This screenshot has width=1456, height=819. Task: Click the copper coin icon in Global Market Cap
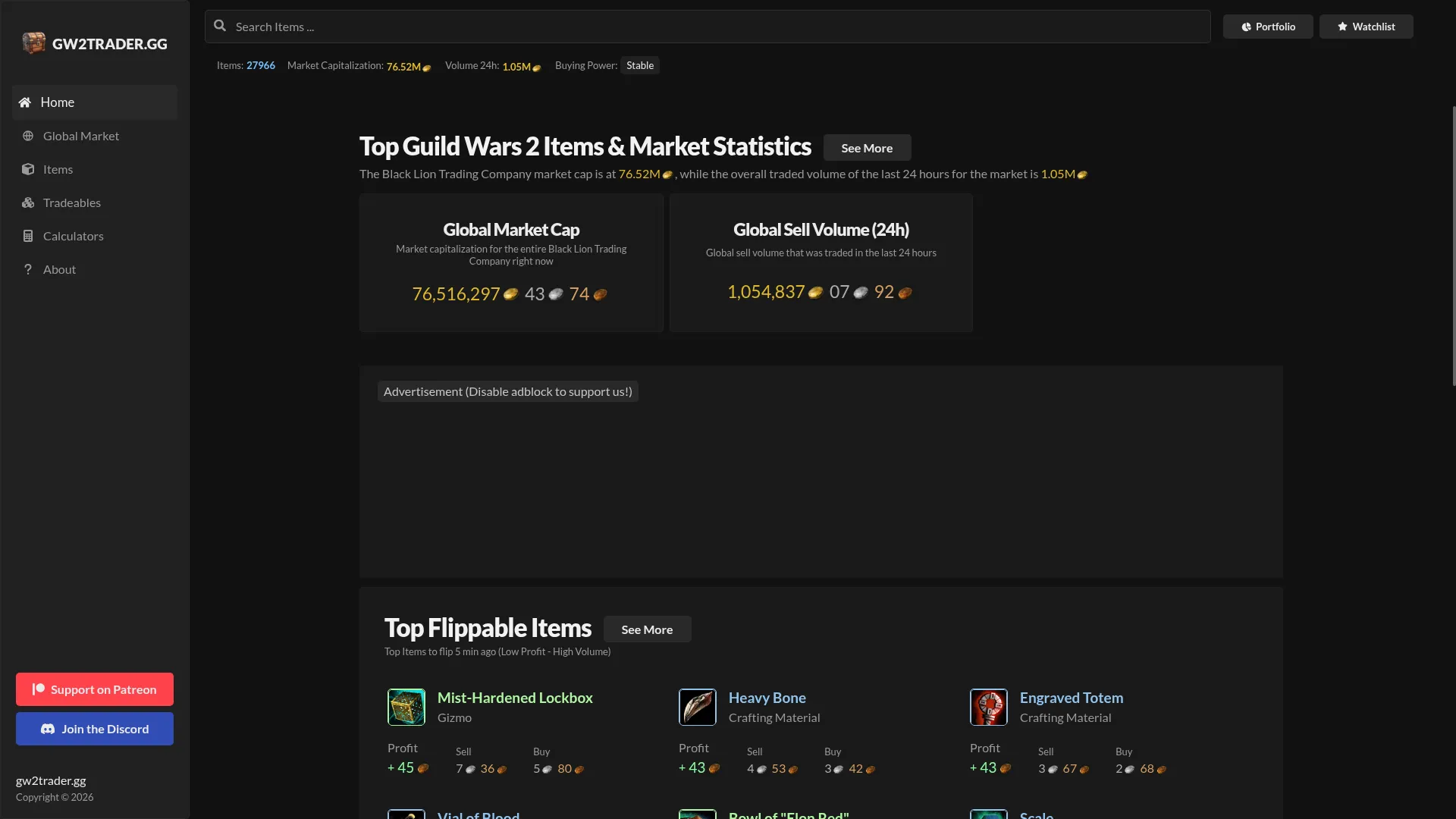[600, 294]
